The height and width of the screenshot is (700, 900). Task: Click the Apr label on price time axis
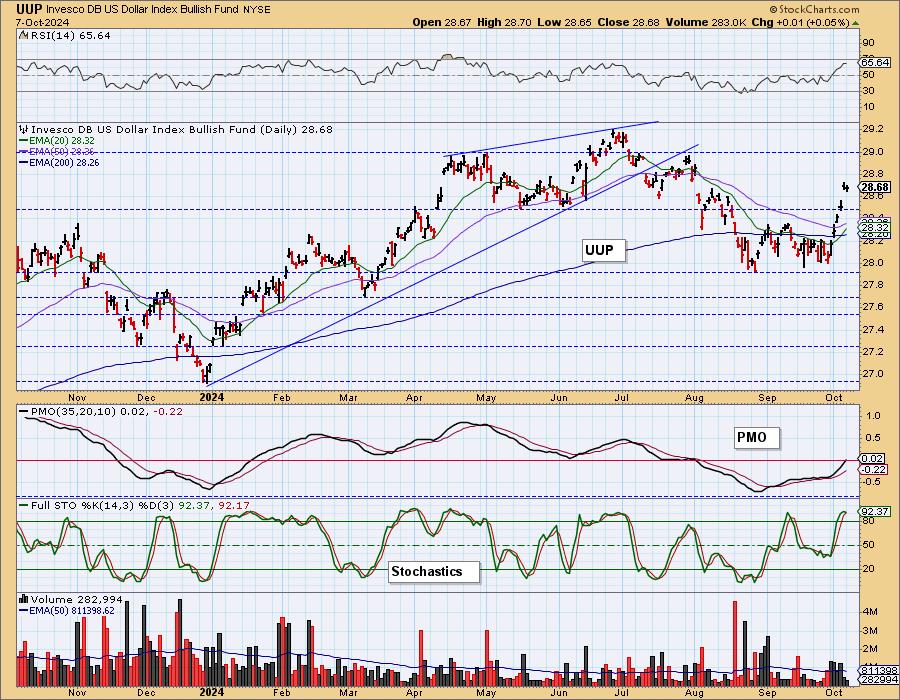pyautogui.click(x=414, y=397)
